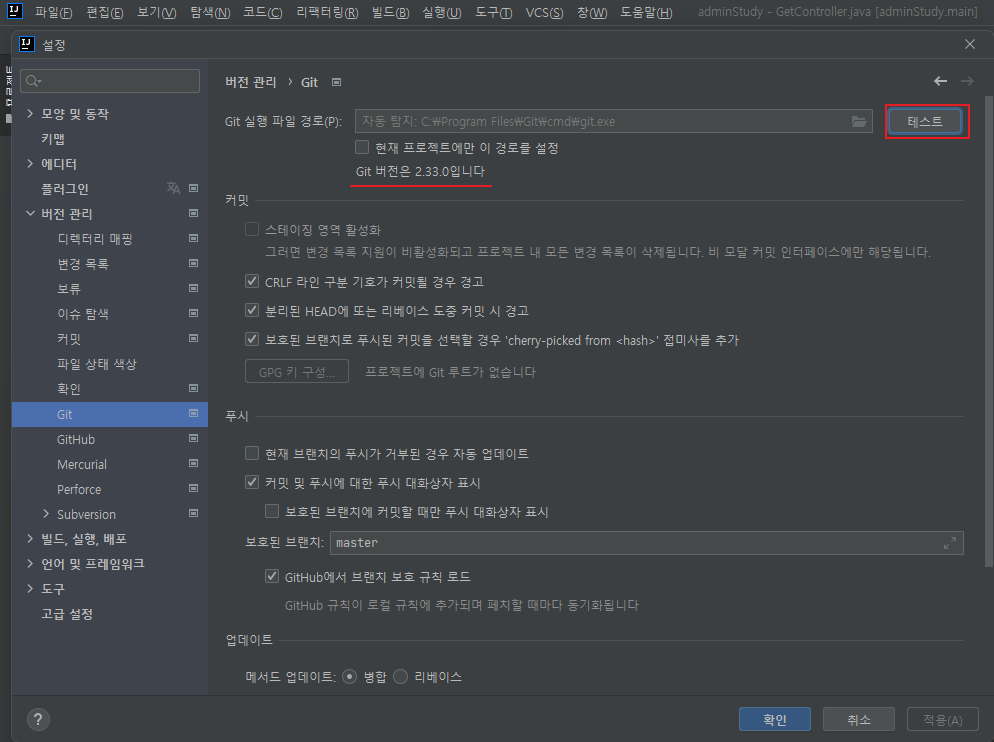Image resolution: width=994 pixels, height=742 pixels.
Task: Click the project settings icon in 확인 row
Action: [193, 388]
